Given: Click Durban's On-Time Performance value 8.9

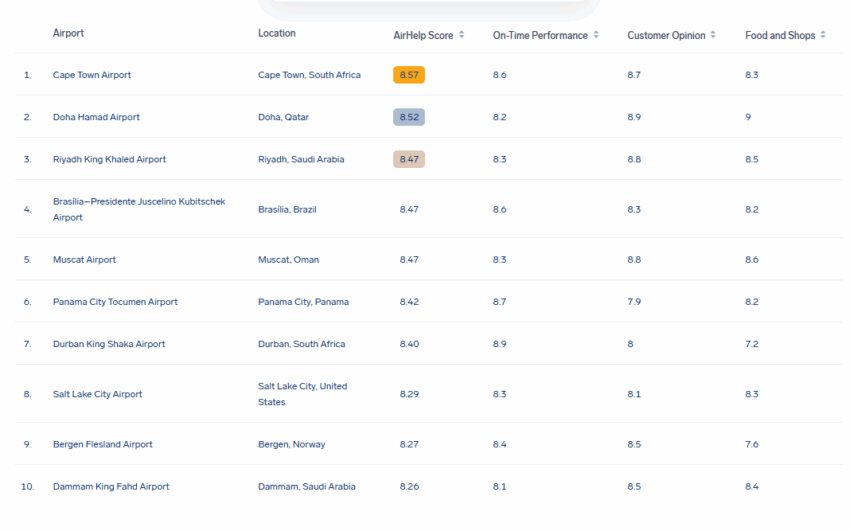Looking at the screenshot, I should [x=499, y=344].
